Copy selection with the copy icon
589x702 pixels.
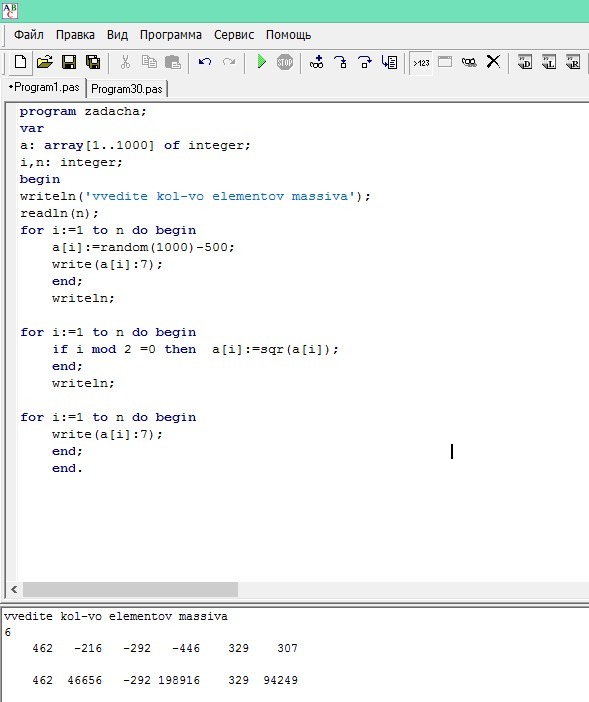149,62
